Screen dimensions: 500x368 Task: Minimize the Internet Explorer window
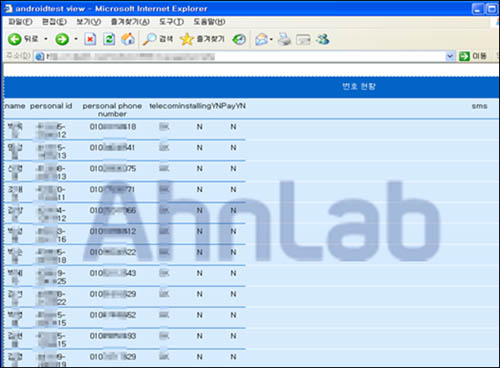click(478, 9)
